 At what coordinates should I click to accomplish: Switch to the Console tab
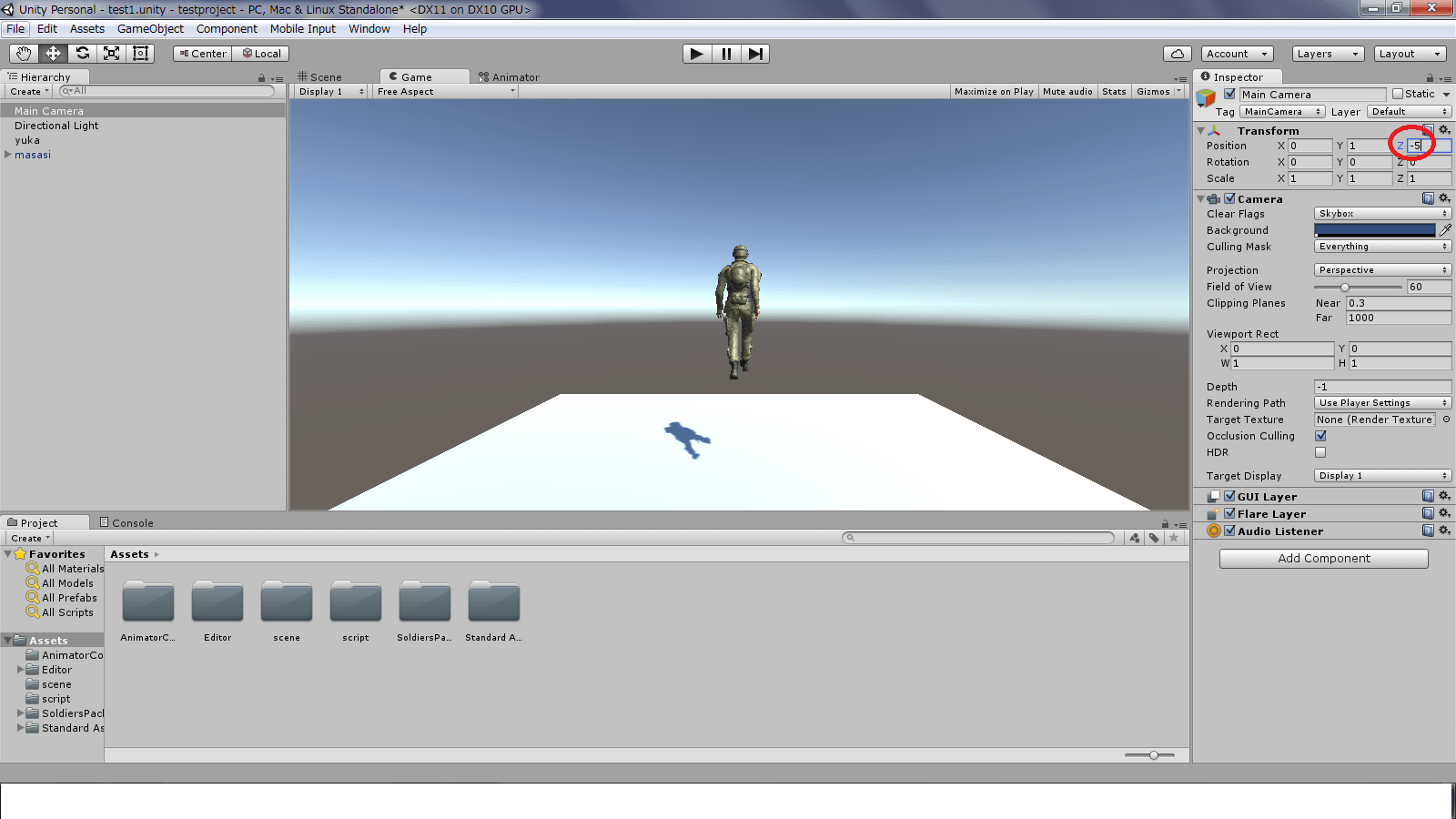[x=126, y=522]
